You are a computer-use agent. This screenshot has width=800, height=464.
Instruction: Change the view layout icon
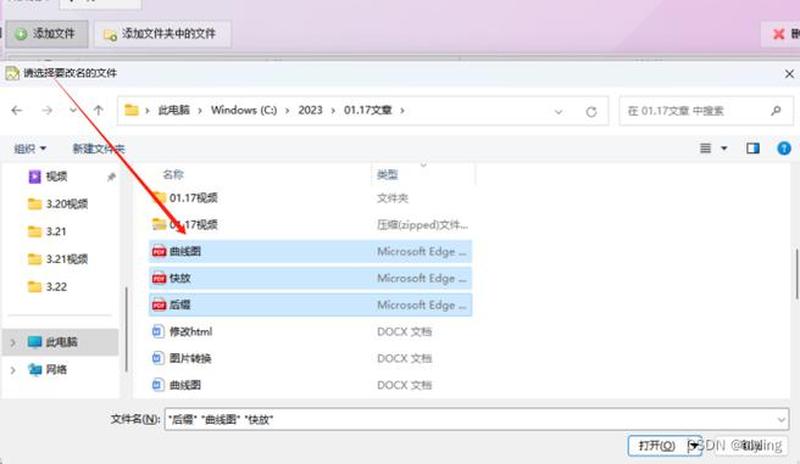[x=706, y=148]
